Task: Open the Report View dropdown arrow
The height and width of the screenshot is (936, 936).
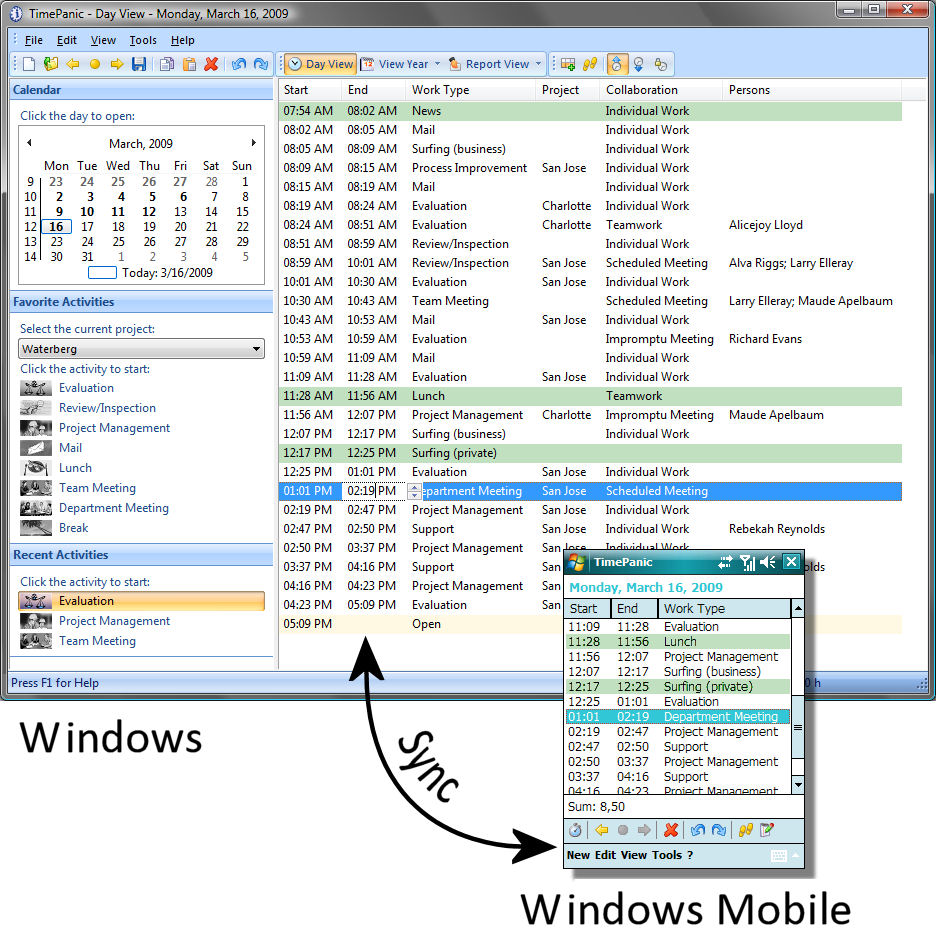Action: pyautogui.click(x=538, y=64)
